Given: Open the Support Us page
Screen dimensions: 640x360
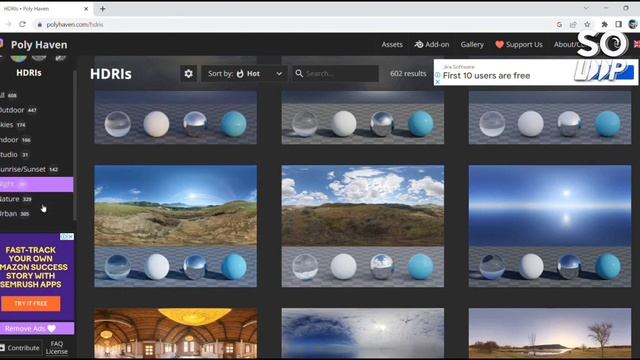Looking at the screenshot, I should coord(519,44).
